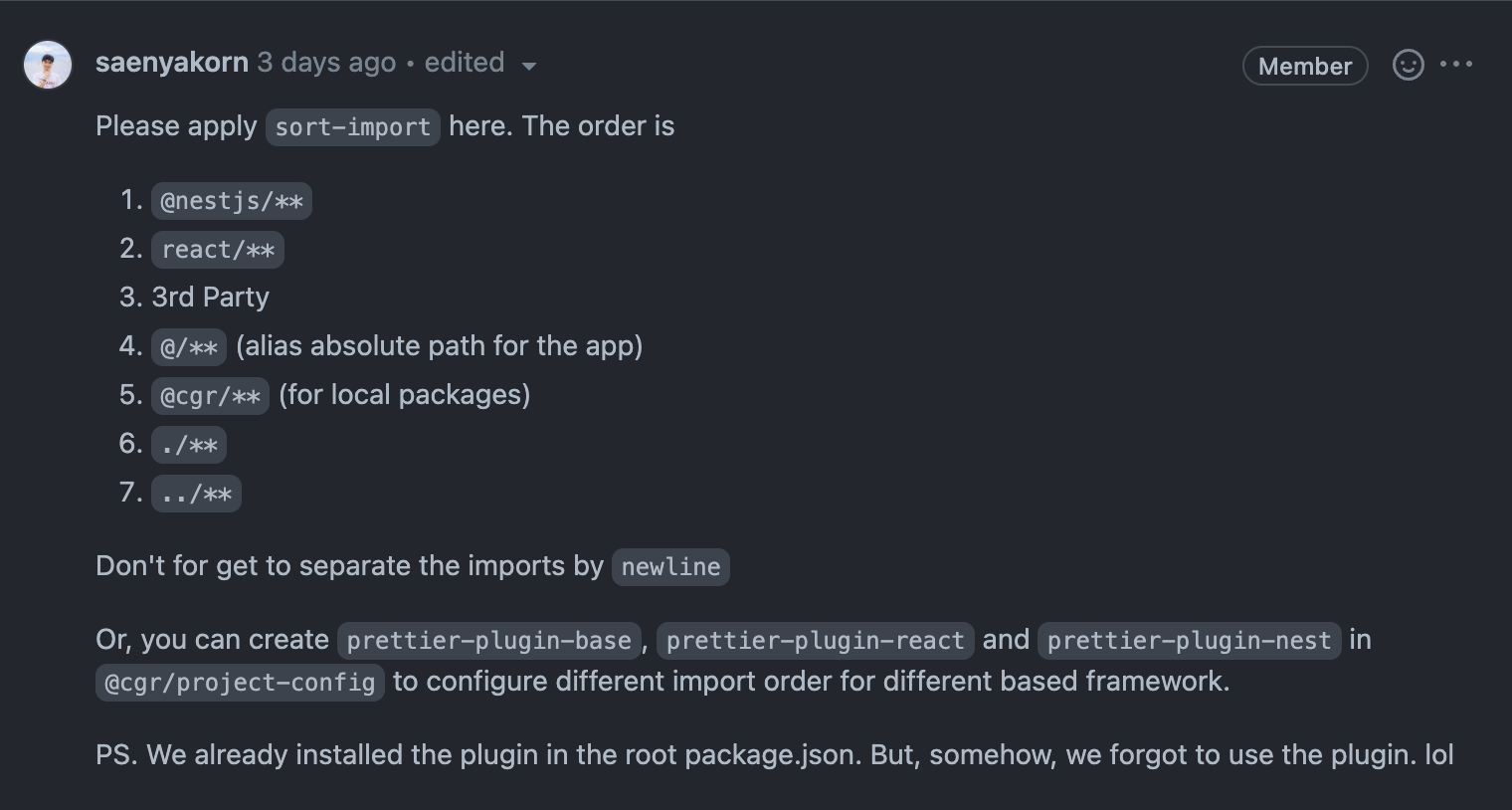
Task: Click the react/** code span in the list
Action: 218,249
